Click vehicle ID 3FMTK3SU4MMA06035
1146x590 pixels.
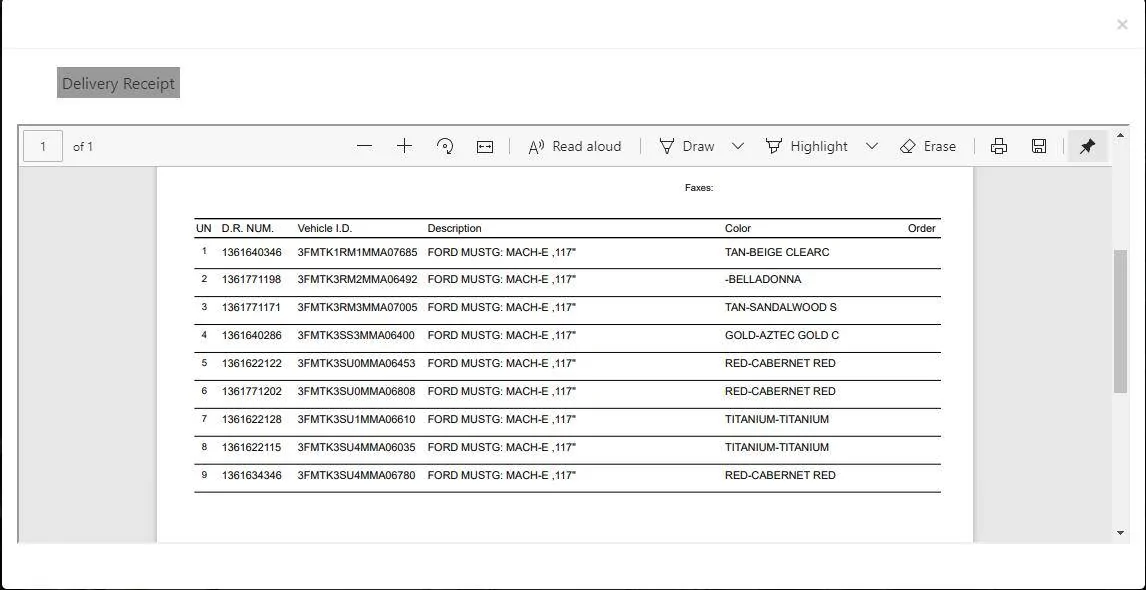tap(356, 447)
